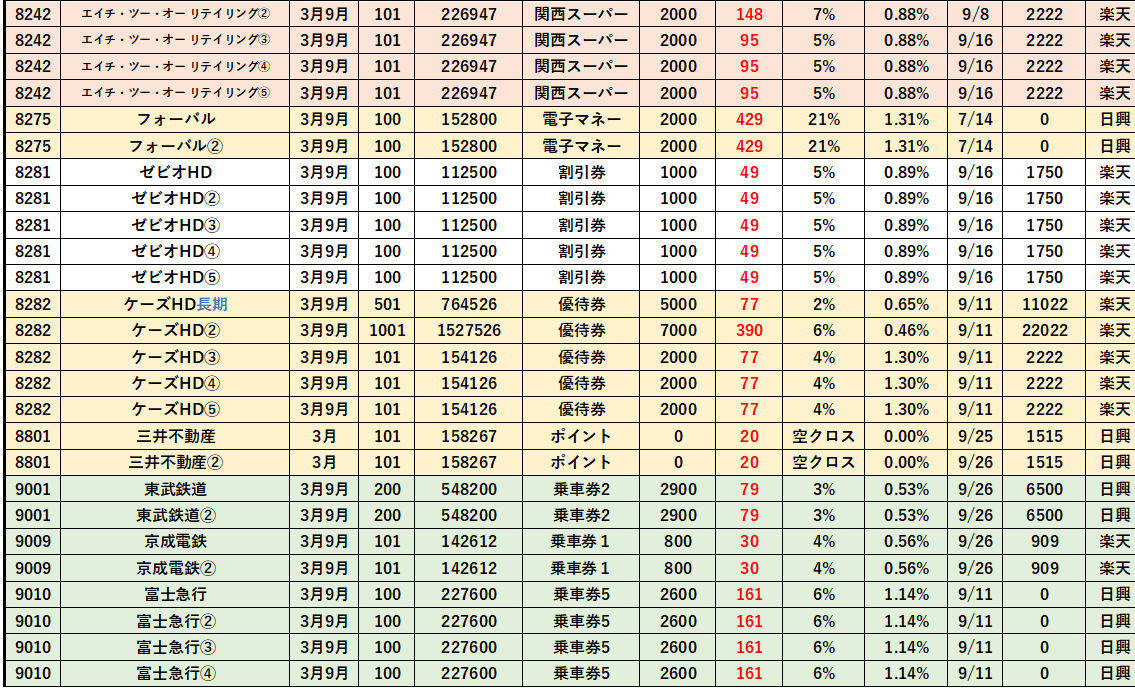Click the ケーズHD長期 cell with blue text
Viewport: 1135px width, 688px height.
point(175,304)
